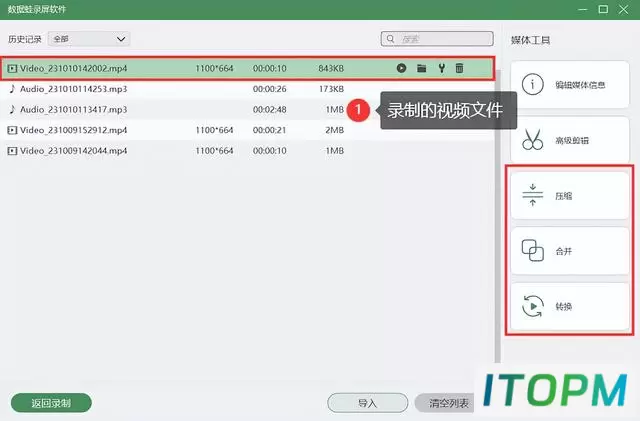Delete Video_231010142002.mp4 with trash icon
This screenshot has width=640, height=421.
(x=460, y=68)
